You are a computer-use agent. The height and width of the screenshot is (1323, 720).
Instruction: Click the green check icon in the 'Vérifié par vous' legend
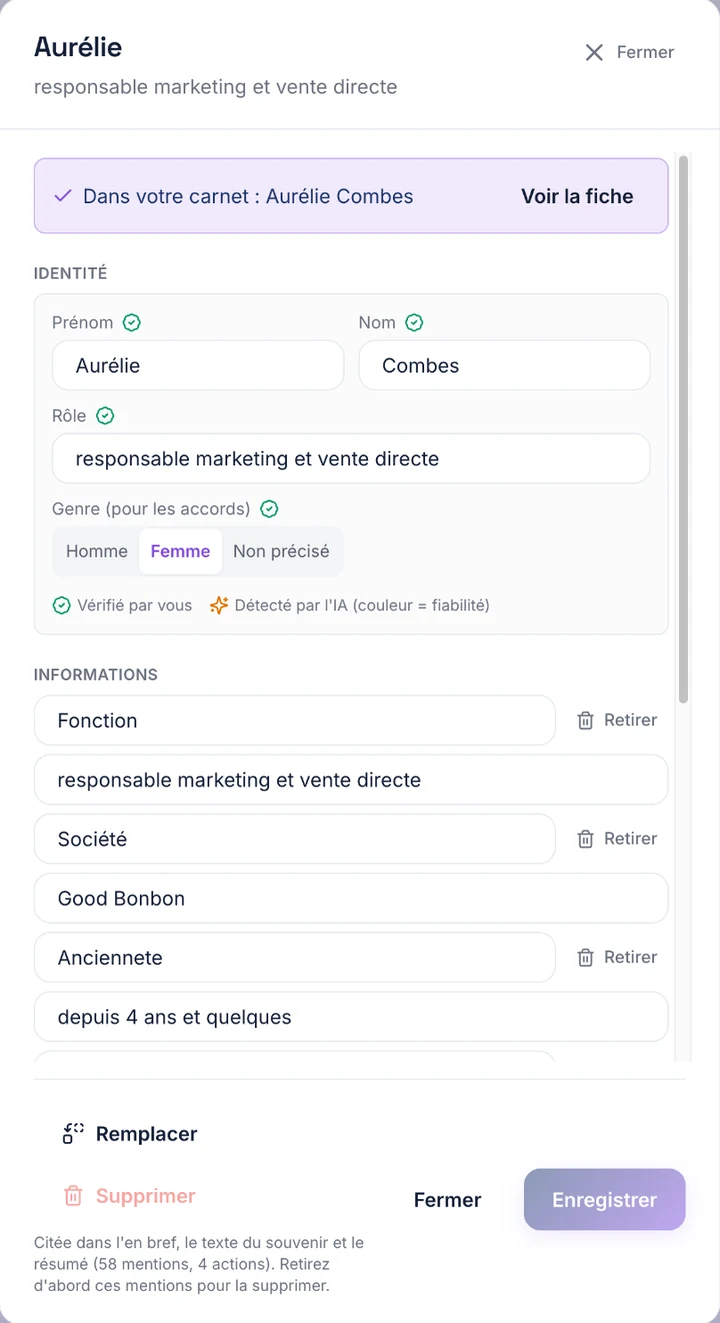(61, 605)
